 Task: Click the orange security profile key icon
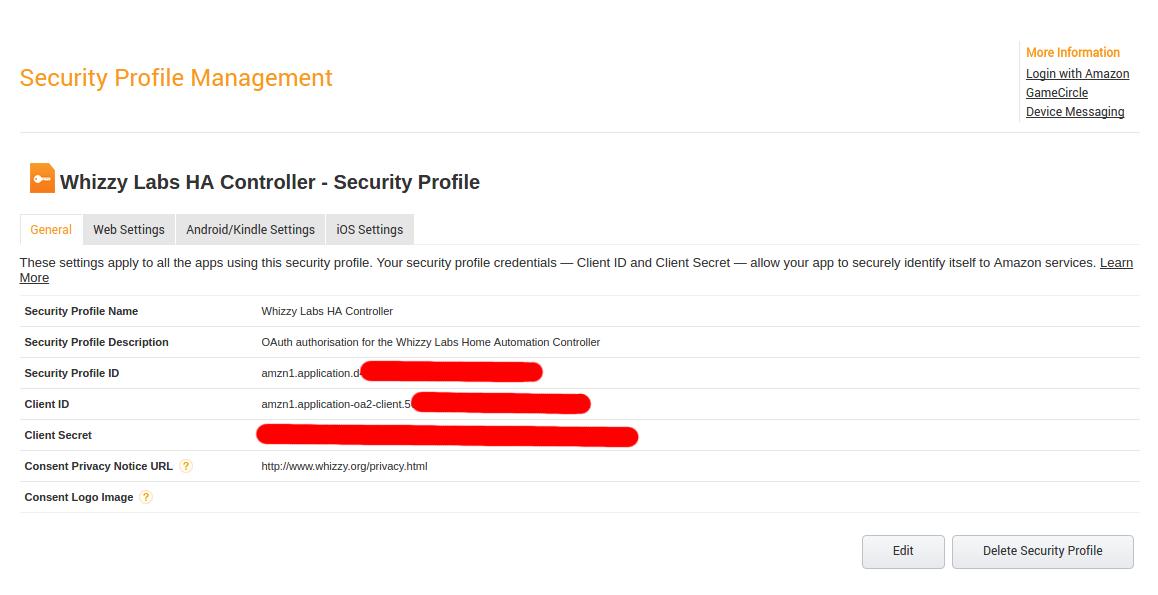point(42,178)
